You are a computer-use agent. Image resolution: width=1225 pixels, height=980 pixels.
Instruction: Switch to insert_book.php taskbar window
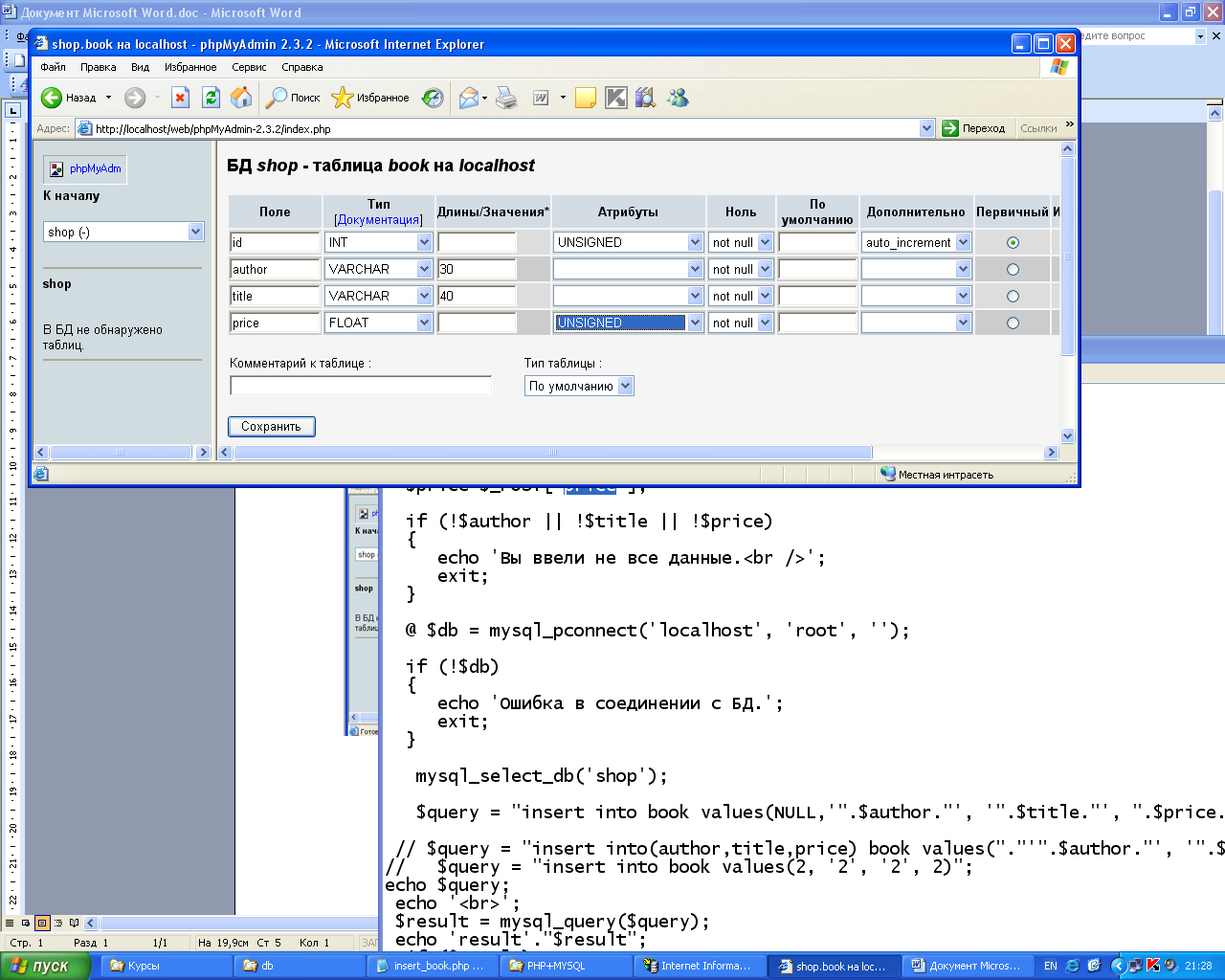tap(432, 966)
